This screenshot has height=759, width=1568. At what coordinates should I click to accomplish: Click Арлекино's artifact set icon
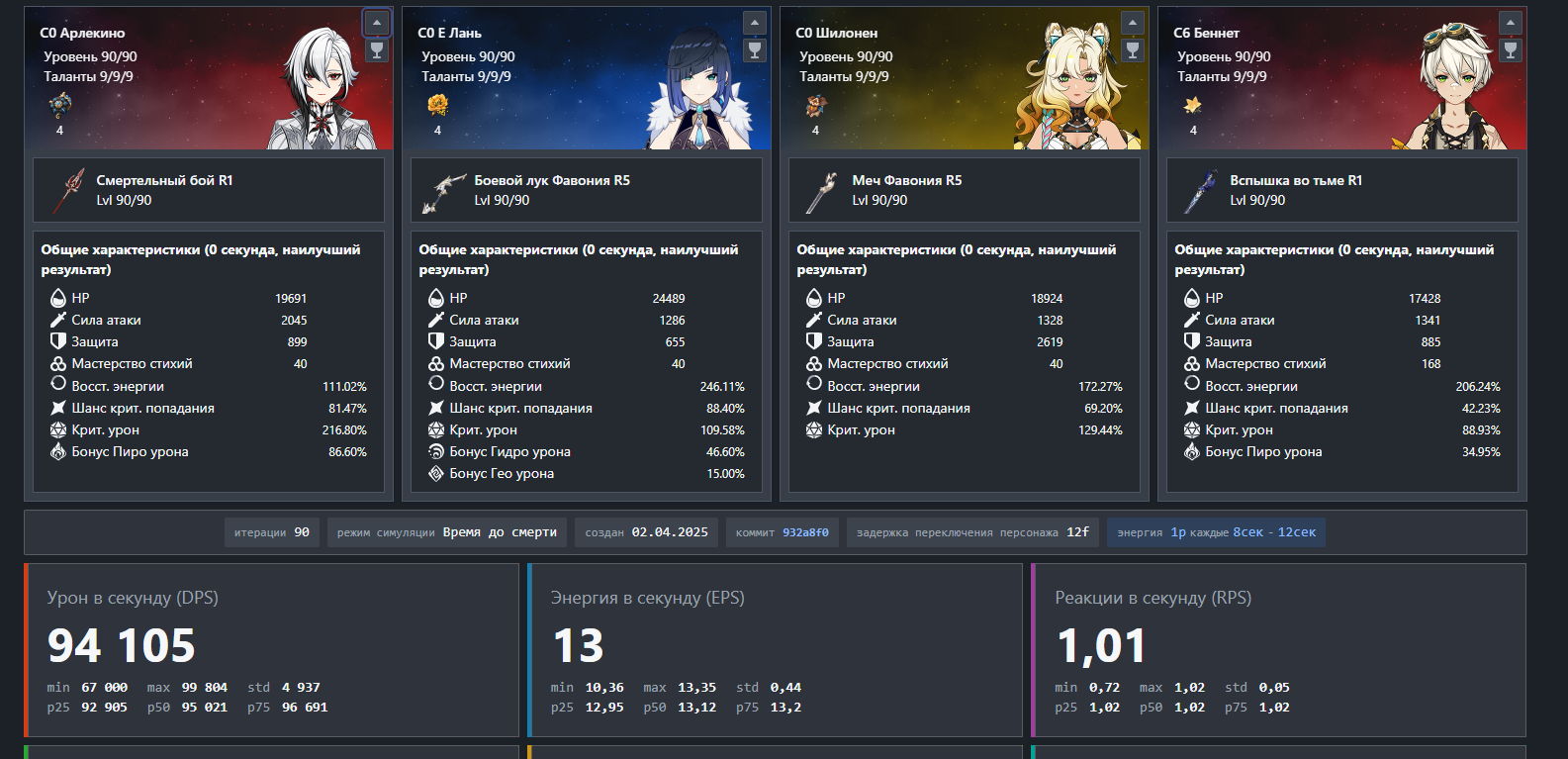[x=59, y=104]
